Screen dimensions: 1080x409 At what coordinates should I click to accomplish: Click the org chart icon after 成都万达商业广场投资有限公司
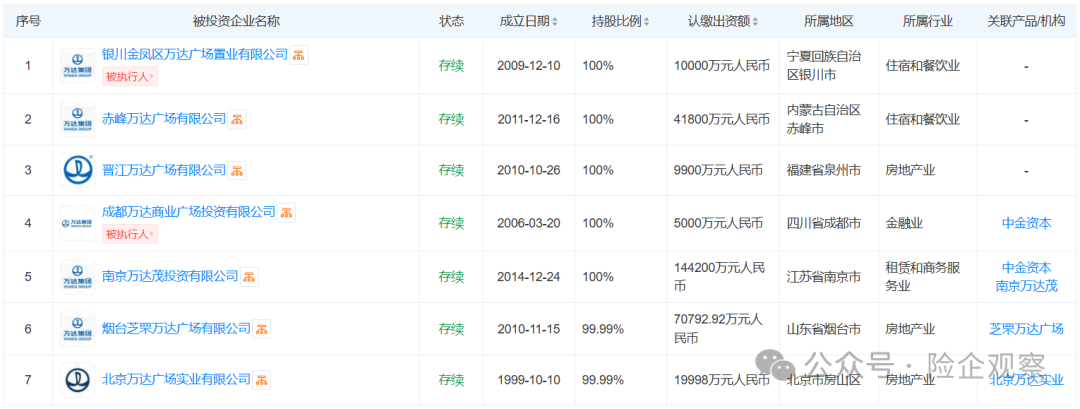click(287, 213)
